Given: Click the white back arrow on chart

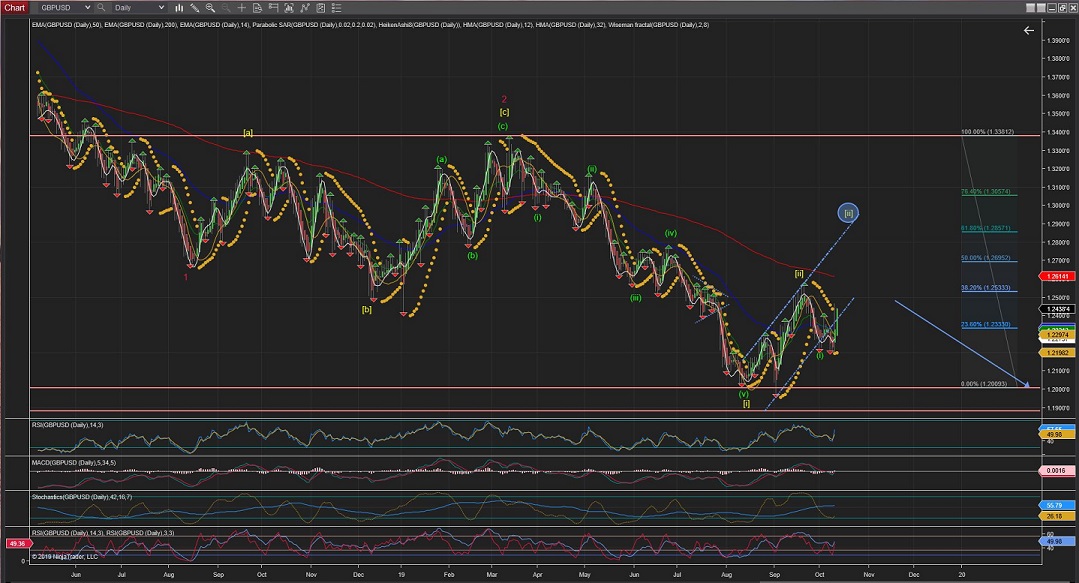Looking at the screenshot, I should coord(1028,31).
